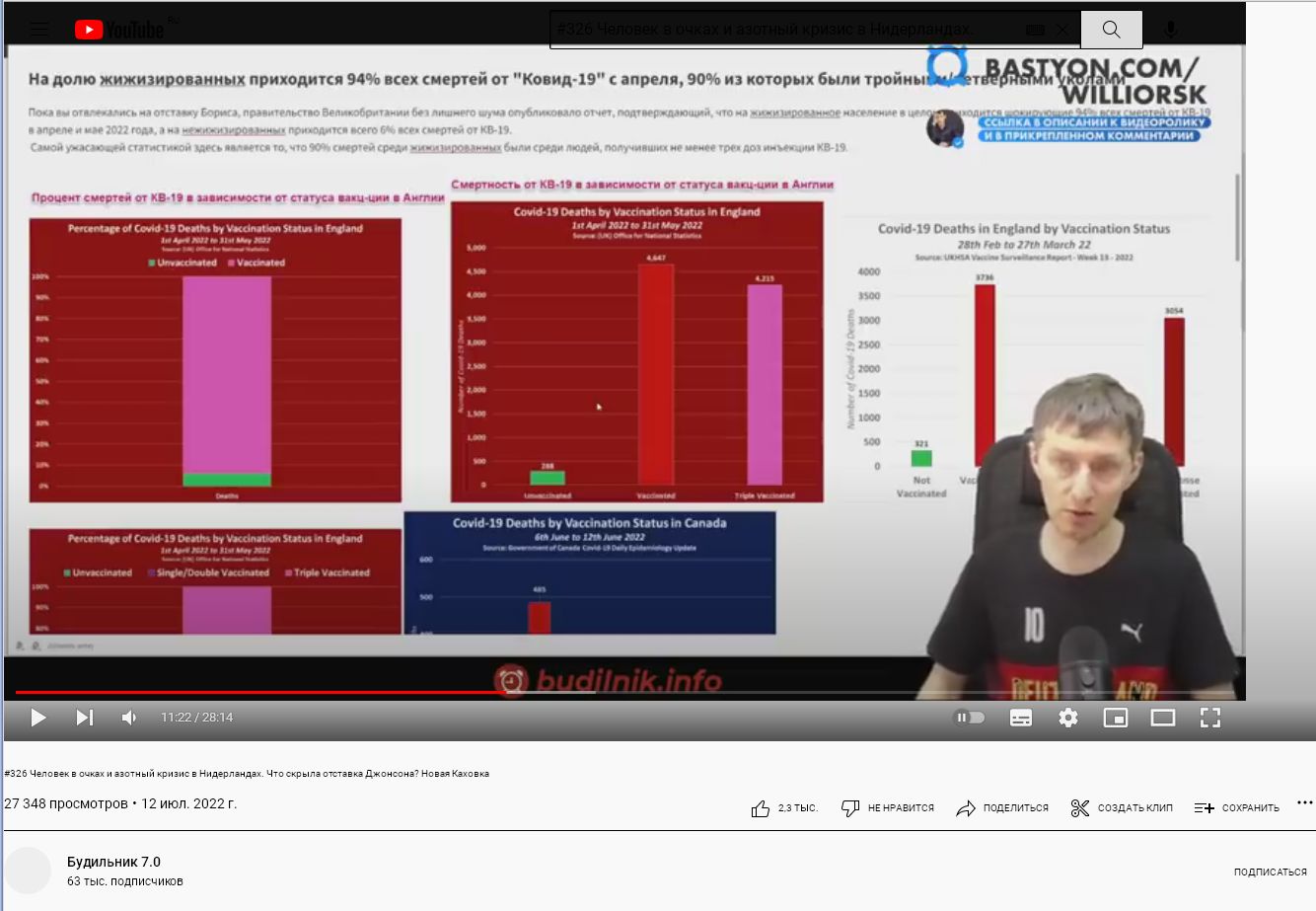Open the YouTube hamburger guide menu

pyautogui.click(x=39, y=30)
